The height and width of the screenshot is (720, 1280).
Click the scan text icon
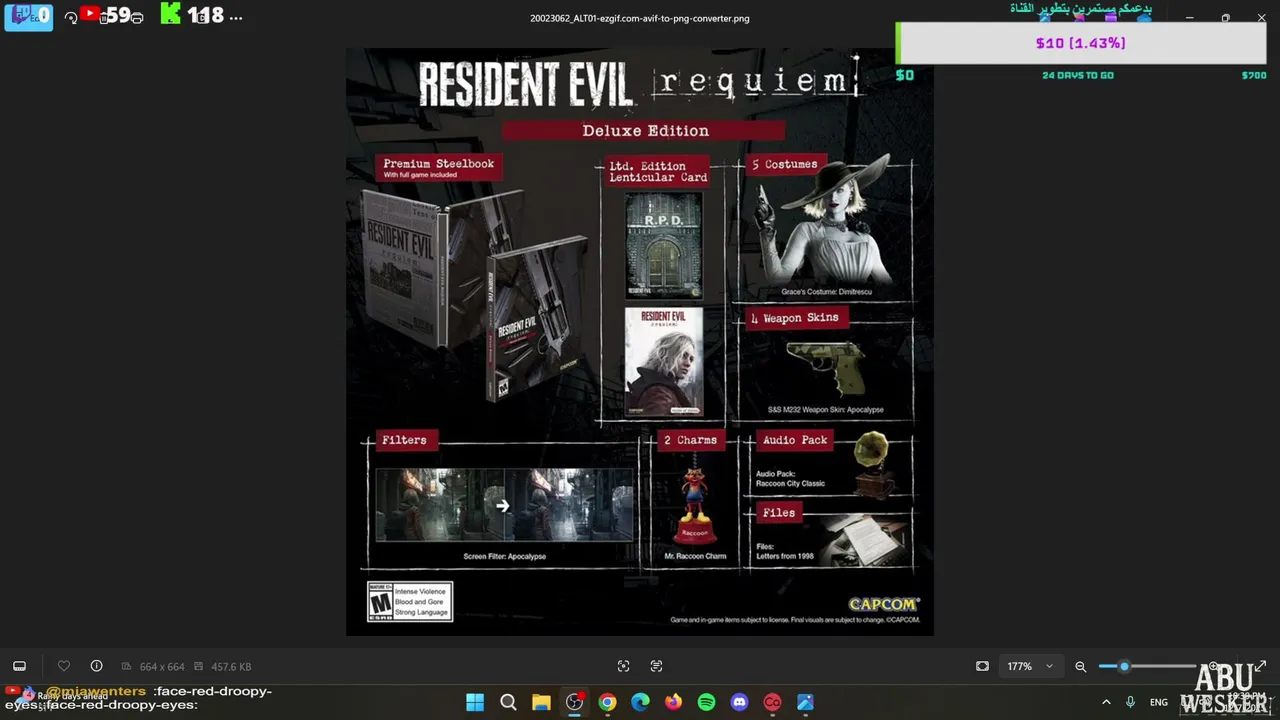tap(656, 666)
